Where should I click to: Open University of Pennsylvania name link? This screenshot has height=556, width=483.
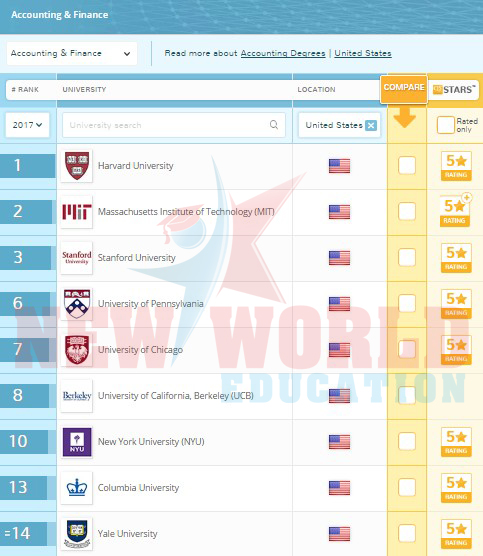coord(150,304)
